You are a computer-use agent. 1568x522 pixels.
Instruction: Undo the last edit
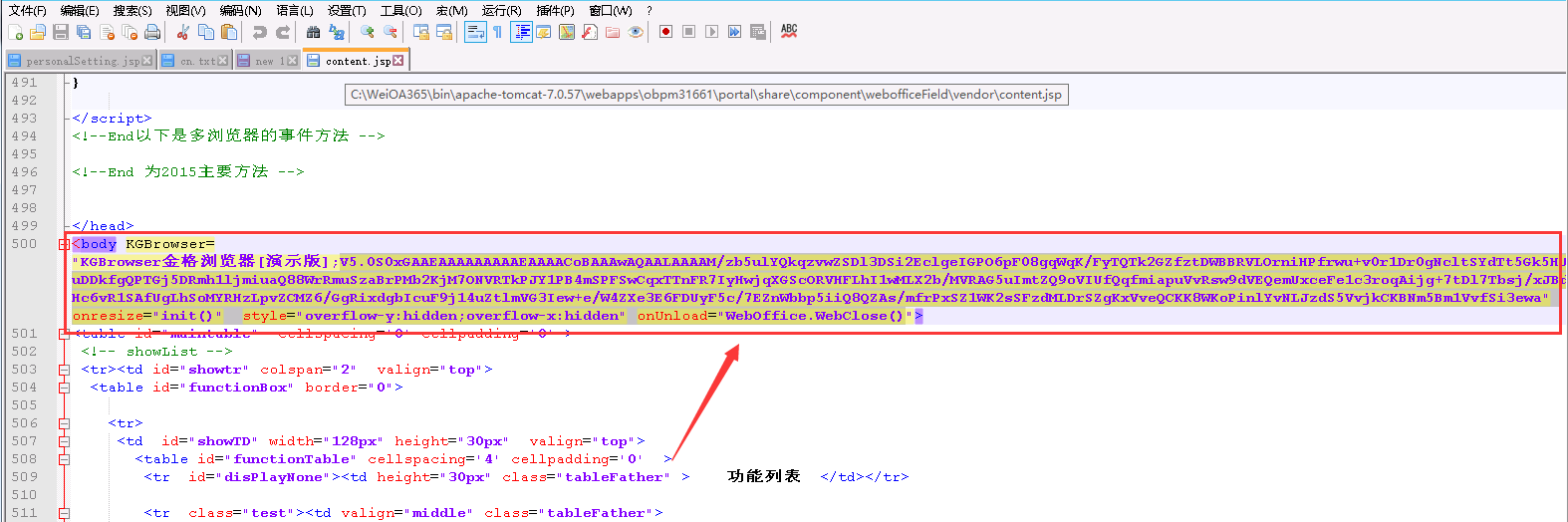pos(260,32)
